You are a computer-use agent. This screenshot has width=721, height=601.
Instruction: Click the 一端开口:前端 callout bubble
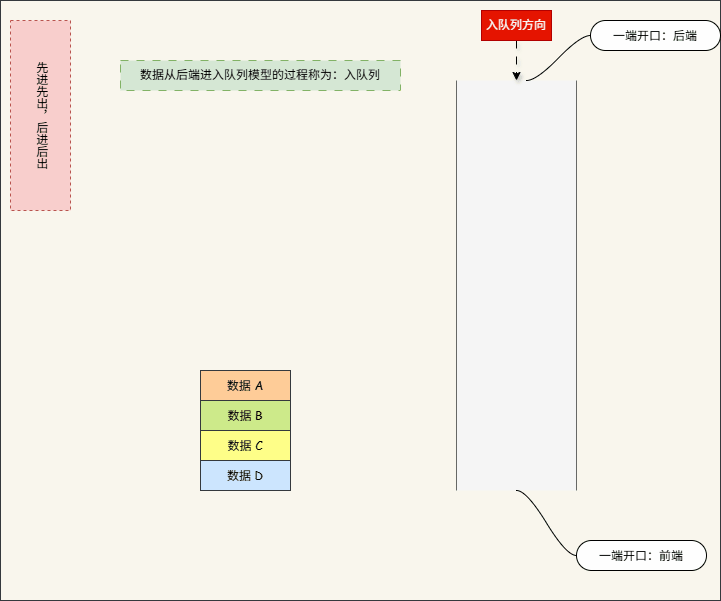[x=641, y=555]
